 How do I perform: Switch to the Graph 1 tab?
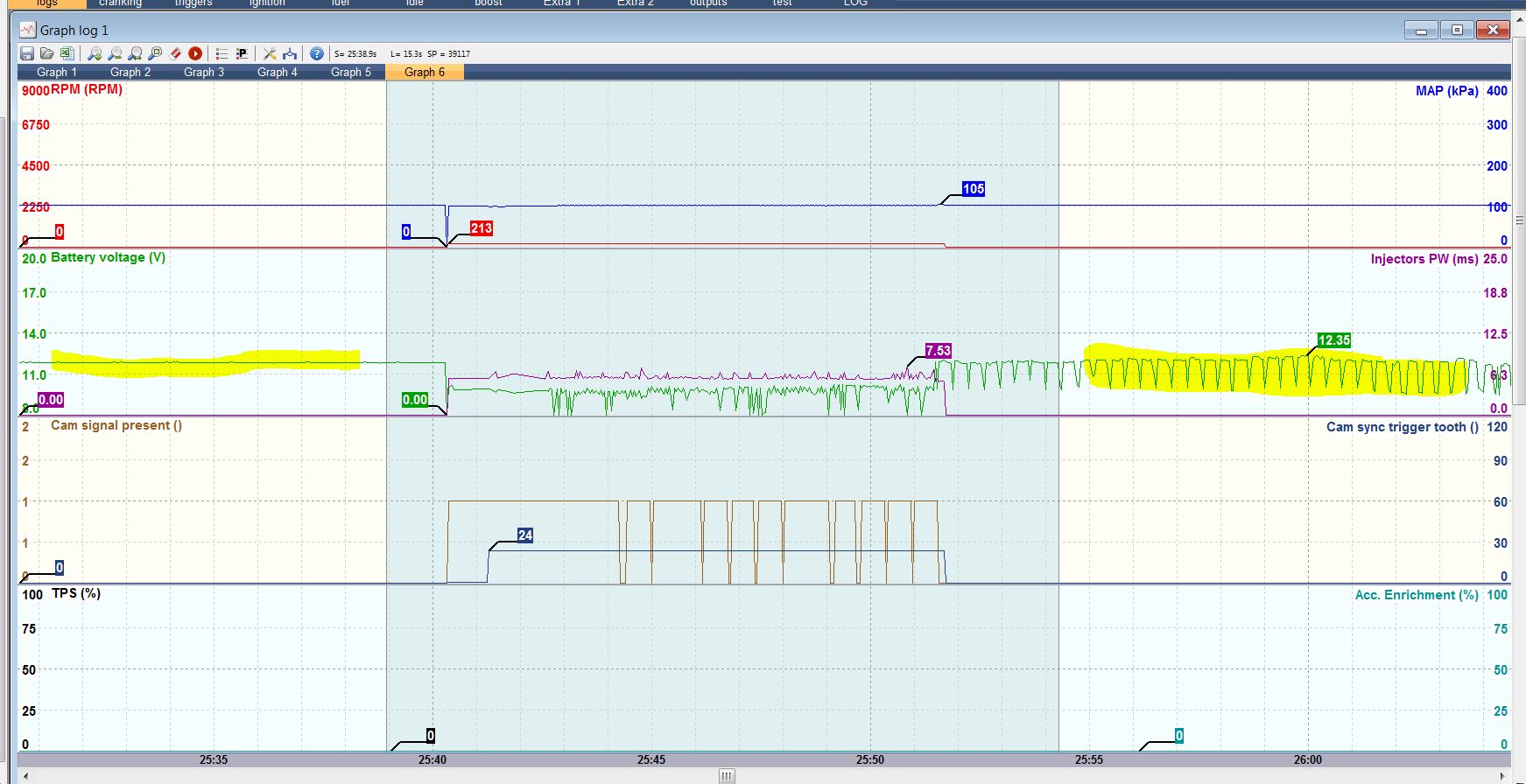coord(57,73)
